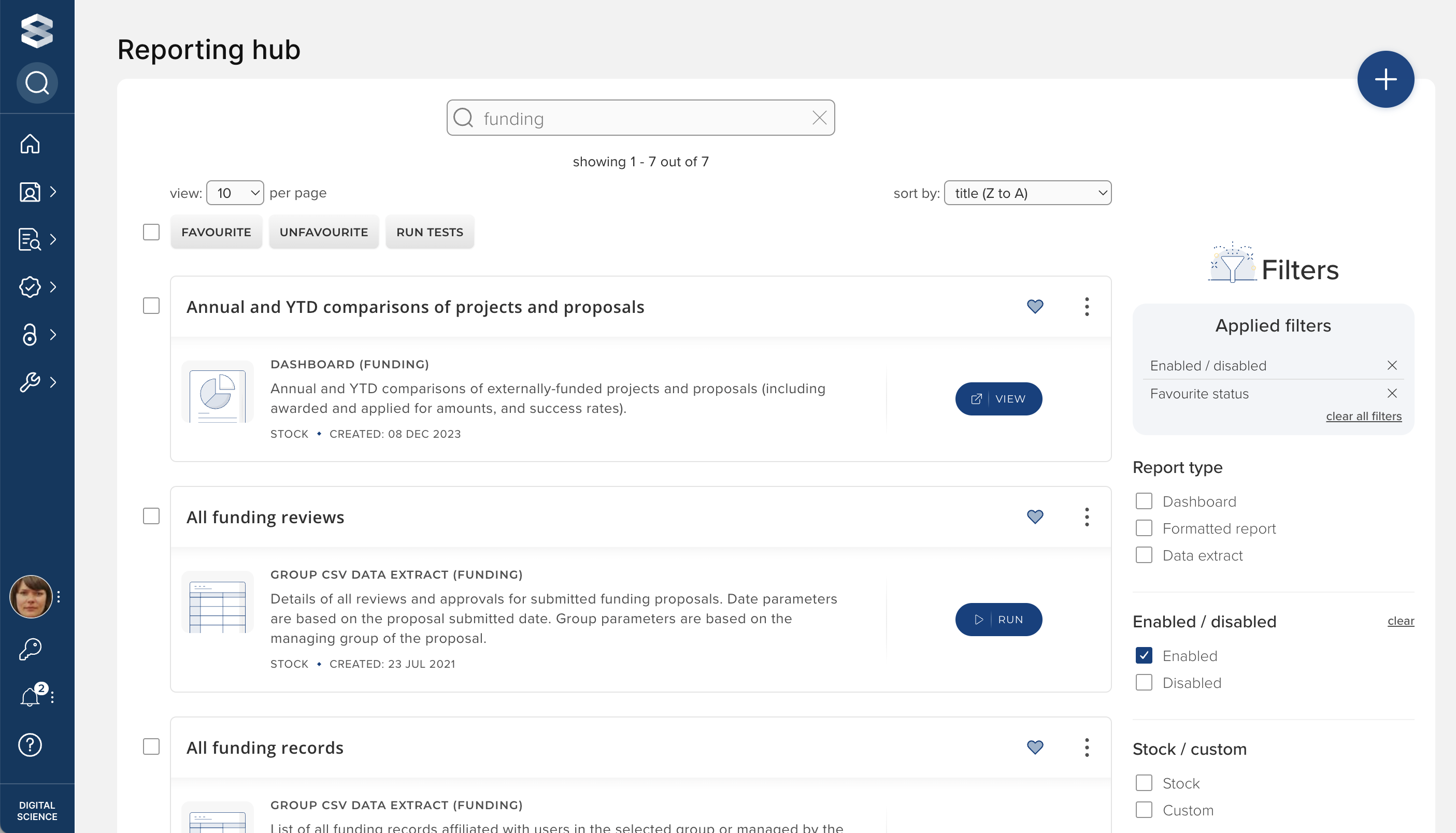This screenshot has width=1456, height=833.
Task: Open notifications bell with badge
Action: [31, 696]
